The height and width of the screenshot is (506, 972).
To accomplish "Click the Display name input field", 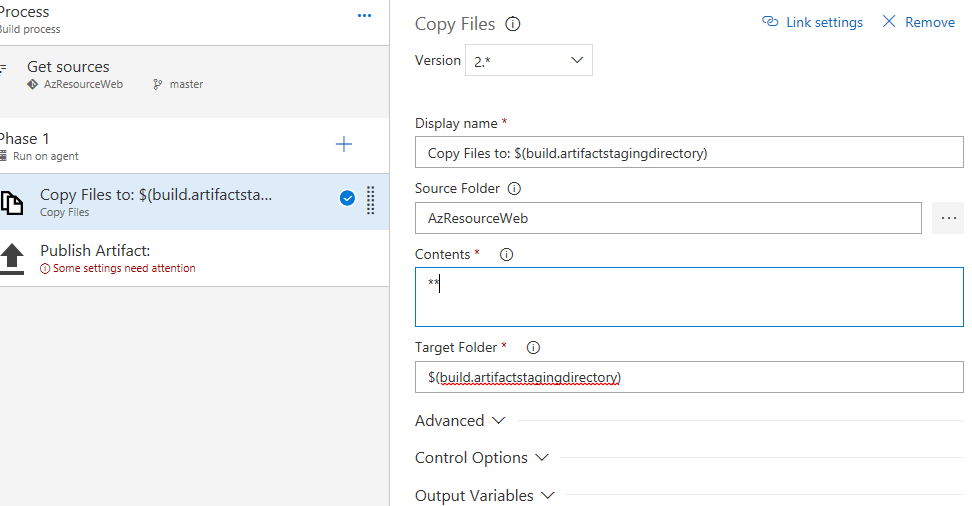I will (688, 153).
